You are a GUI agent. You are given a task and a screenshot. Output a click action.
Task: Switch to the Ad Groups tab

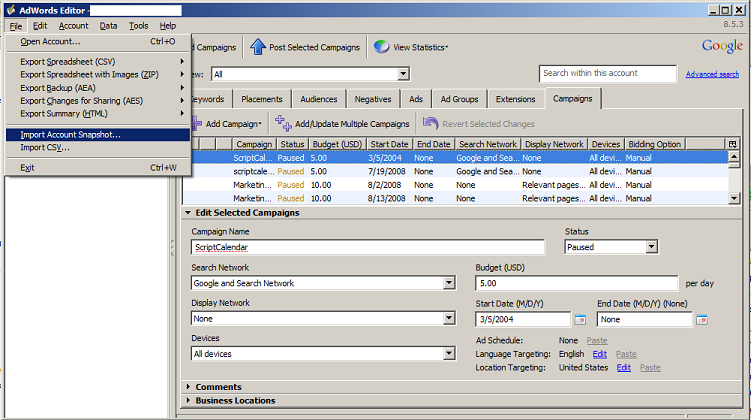[459, 99]
